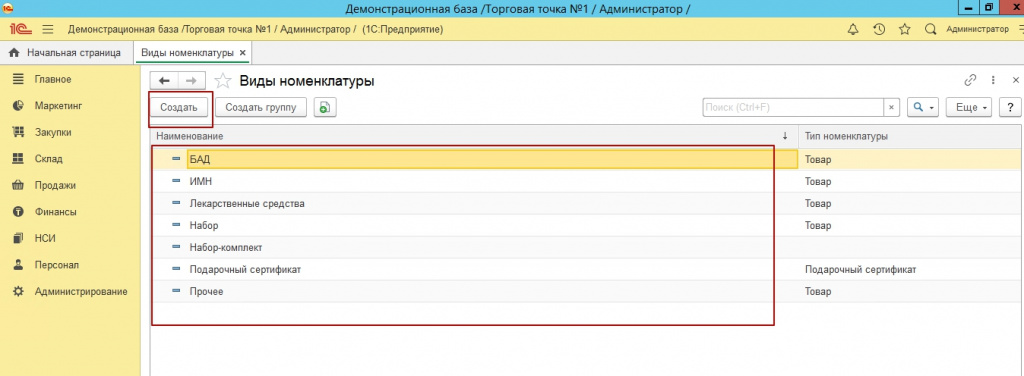Image resolution: width=1024 pixels, height=376 pixels.
Task: Open the history clock icon
Action: pyautogui.click(x=879, y=29)
